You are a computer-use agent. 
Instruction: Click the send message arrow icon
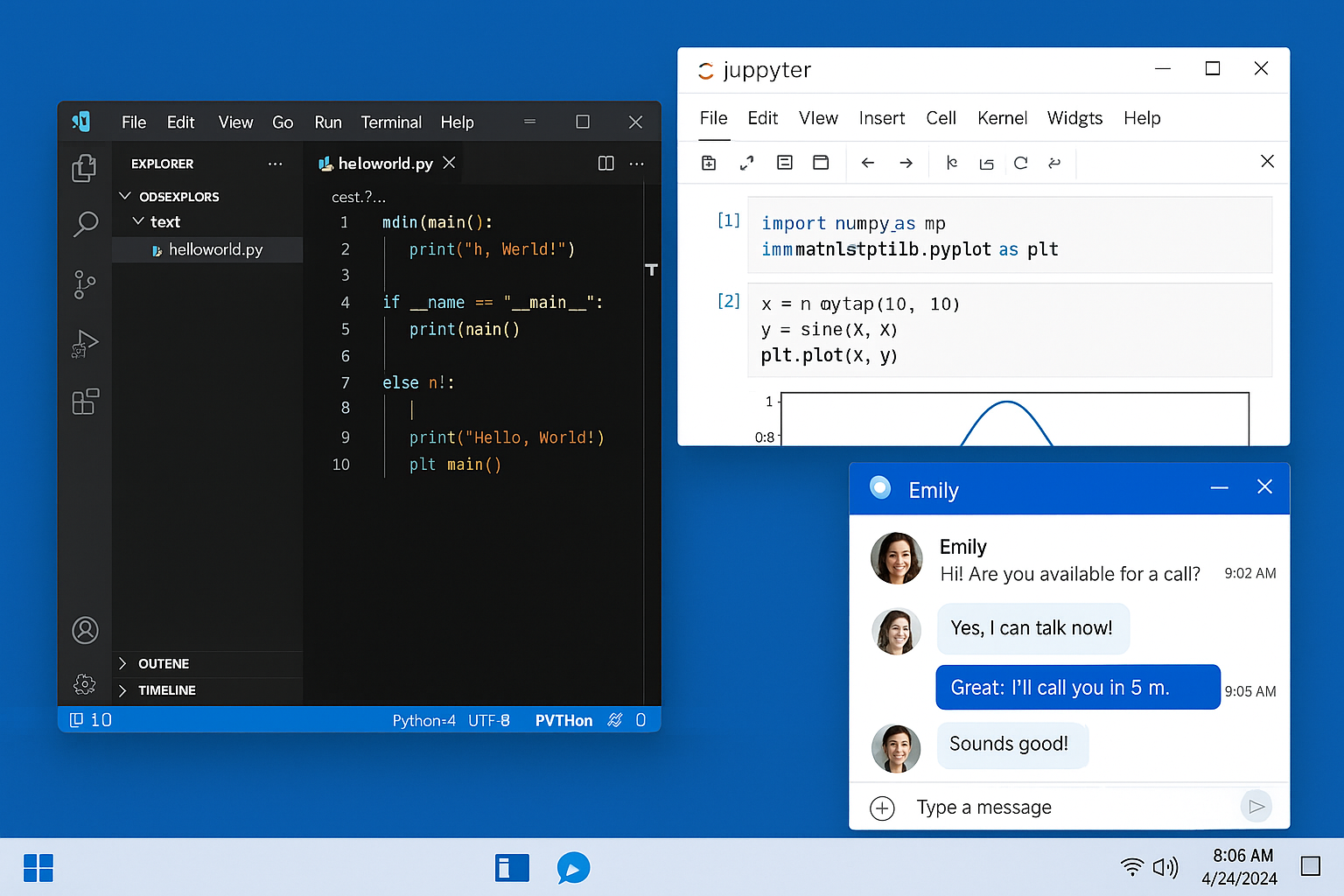click(x=1256, y=807)
